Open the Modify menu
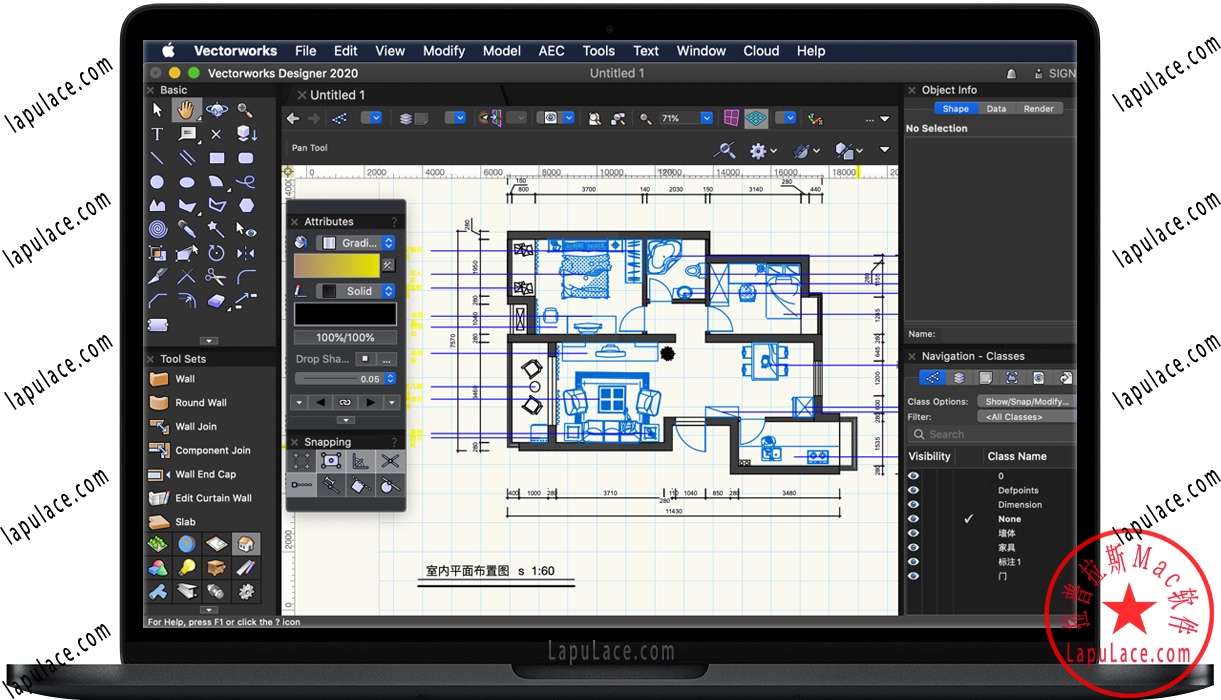1221x700 pixels. 444,51
